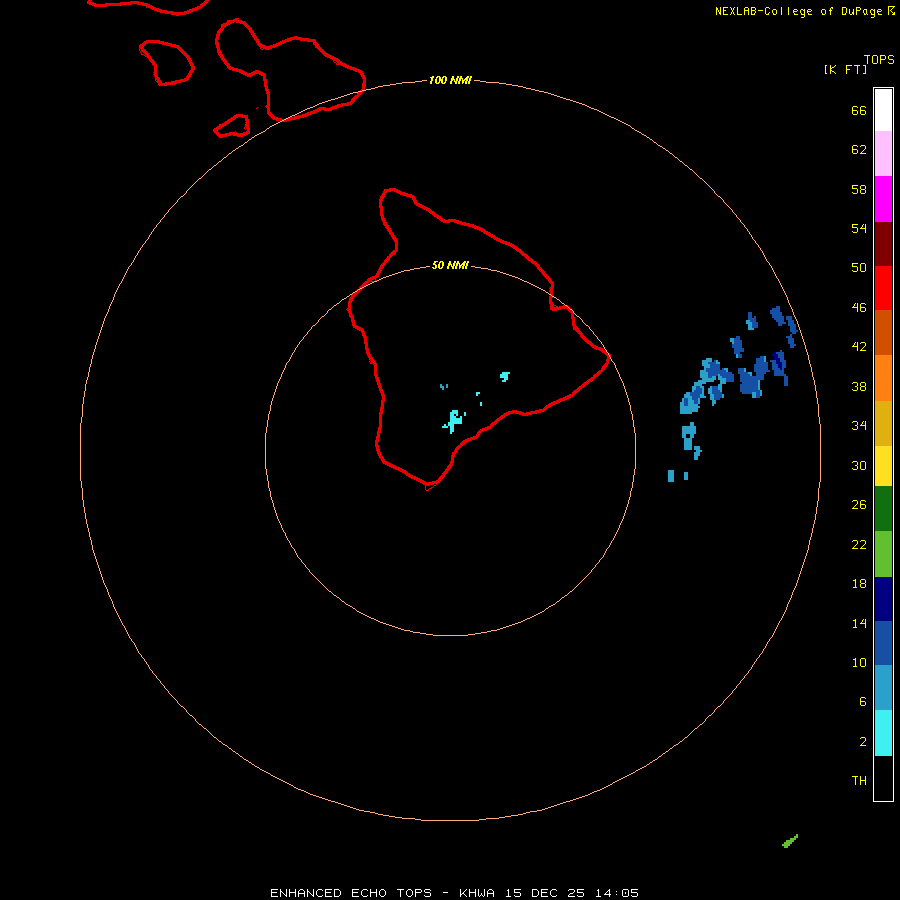The width and height of the screenshot is (900, 900).
Task: Select the burnt orange legend swatch
Action: click(x=883, y=332)
